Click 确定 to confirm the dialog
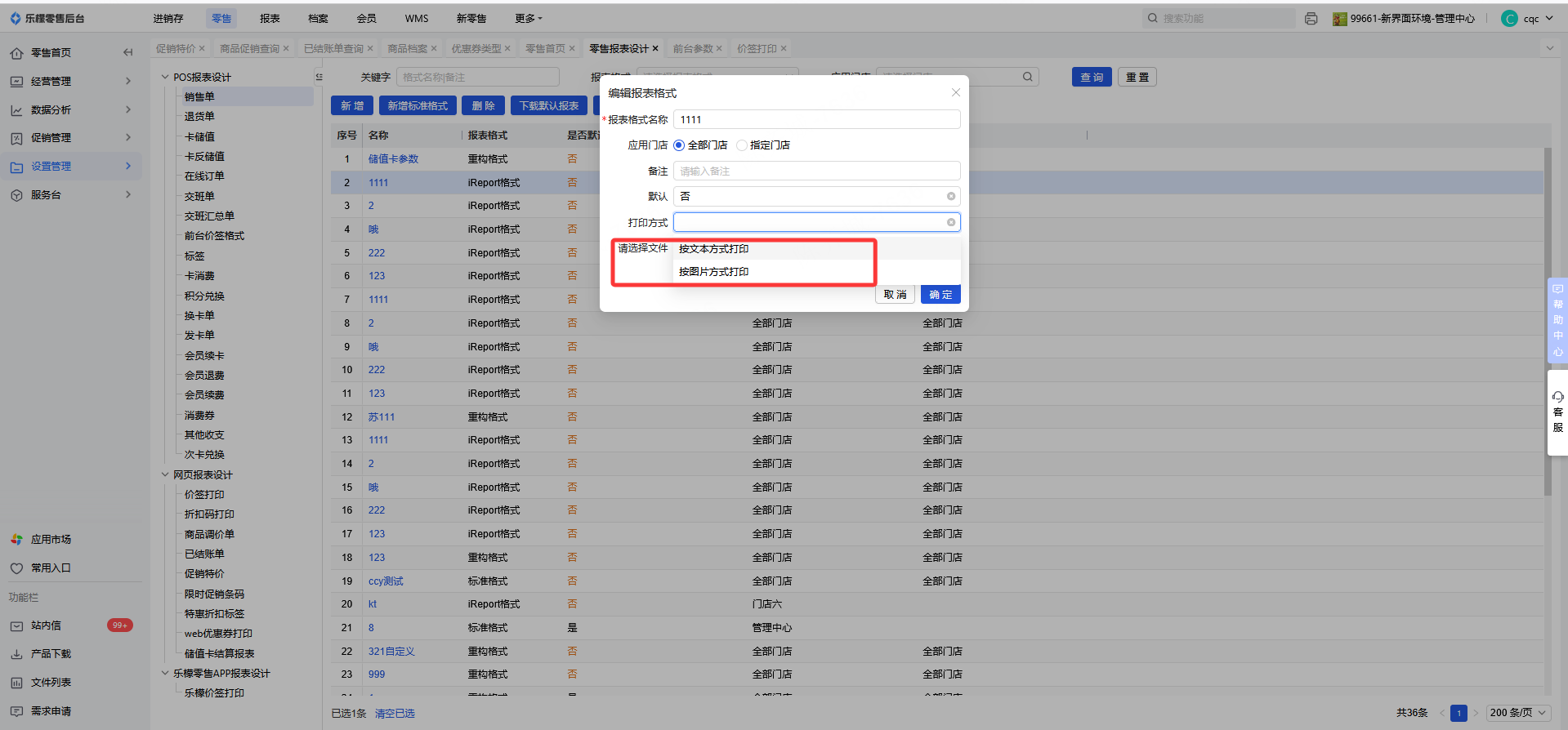The width and height of the screenshot is (1568, 730). pyautogui.click(x=940, y=295)
